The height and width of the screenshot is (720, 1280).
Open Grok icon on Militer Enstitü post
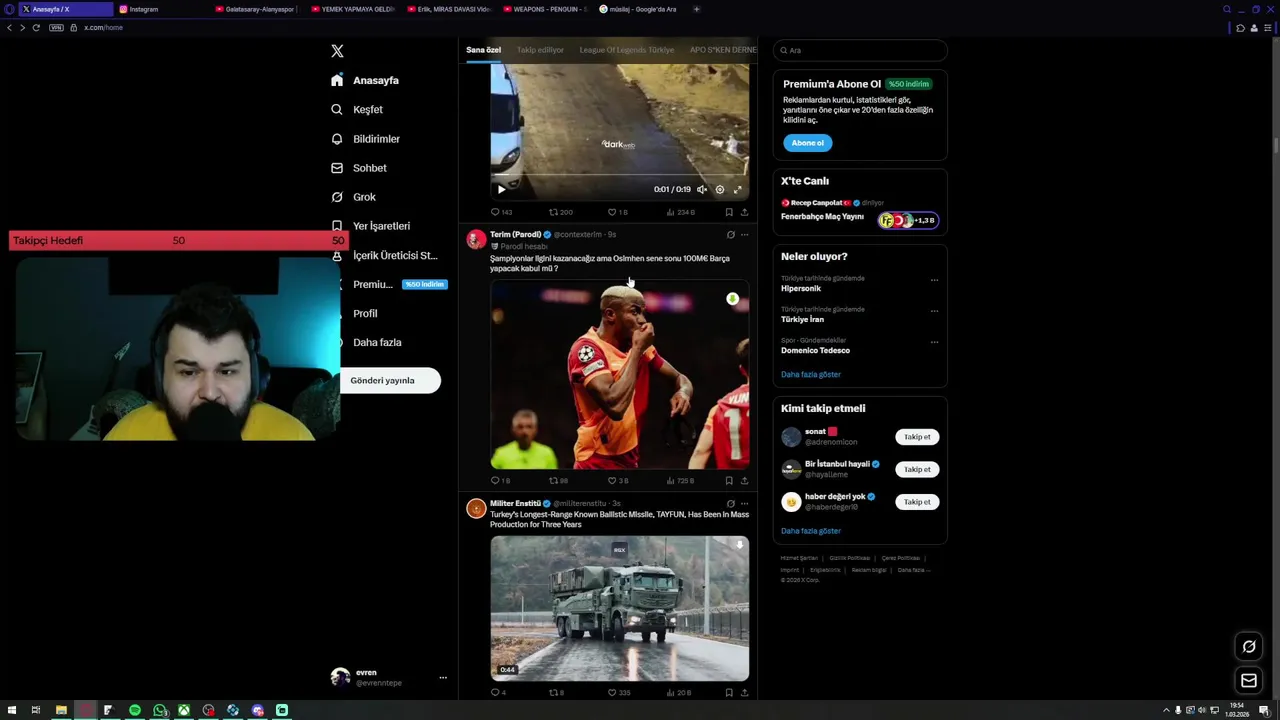tap(730, 504)
